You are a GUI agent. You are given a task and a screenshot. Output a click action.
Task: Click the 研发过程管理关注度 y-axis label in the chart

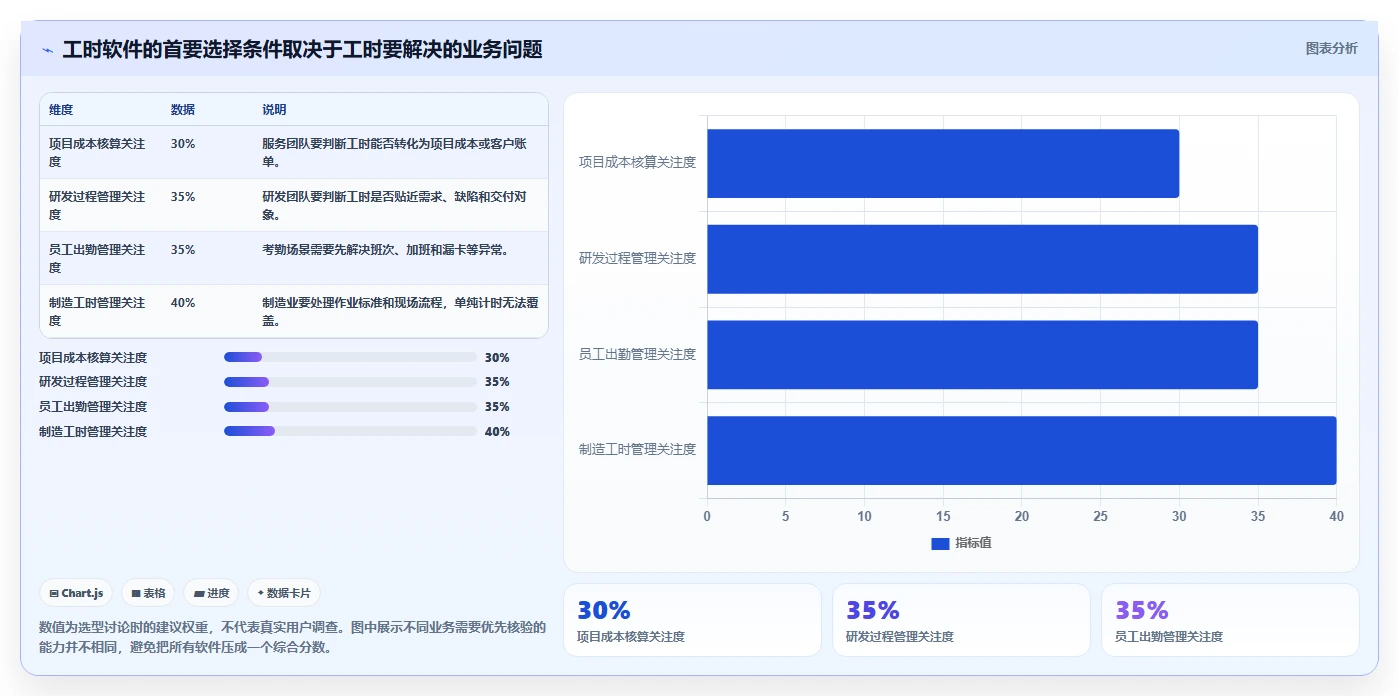point(637,258)
